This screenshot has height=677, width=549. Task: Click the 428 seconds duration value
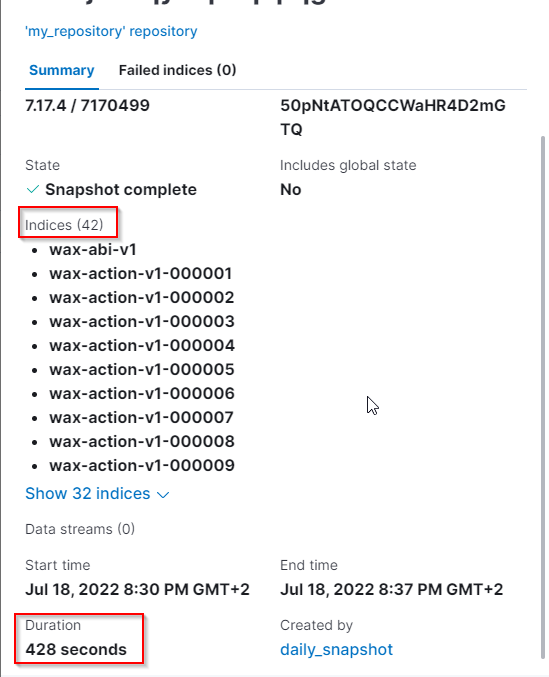tap(76, 649)
